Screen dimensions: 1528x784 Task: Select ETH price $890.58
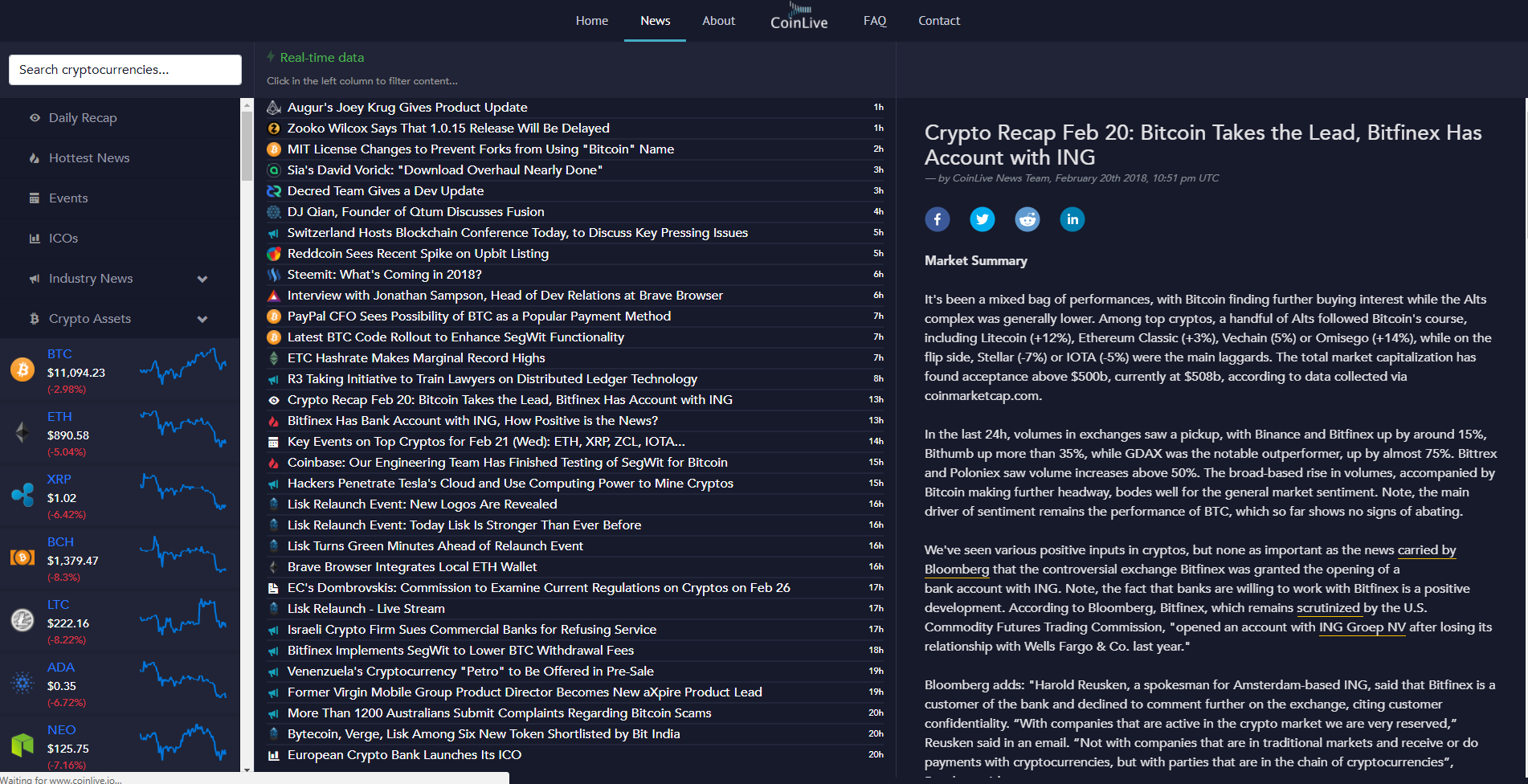click(68, 435)
